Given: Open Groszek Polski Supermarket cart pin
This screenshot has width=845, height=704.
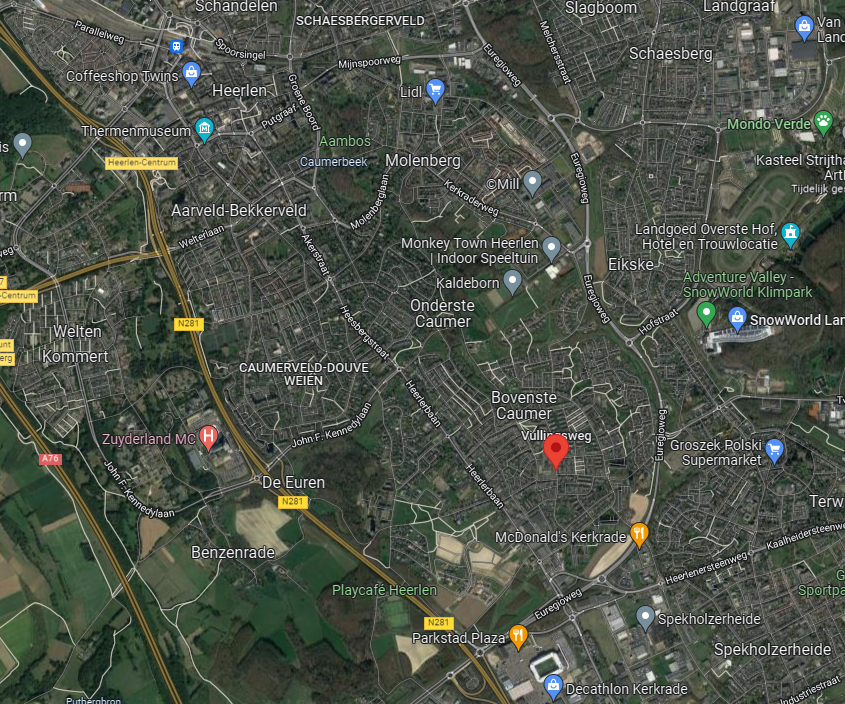Looking at the screenshot, I should point(774,451).
